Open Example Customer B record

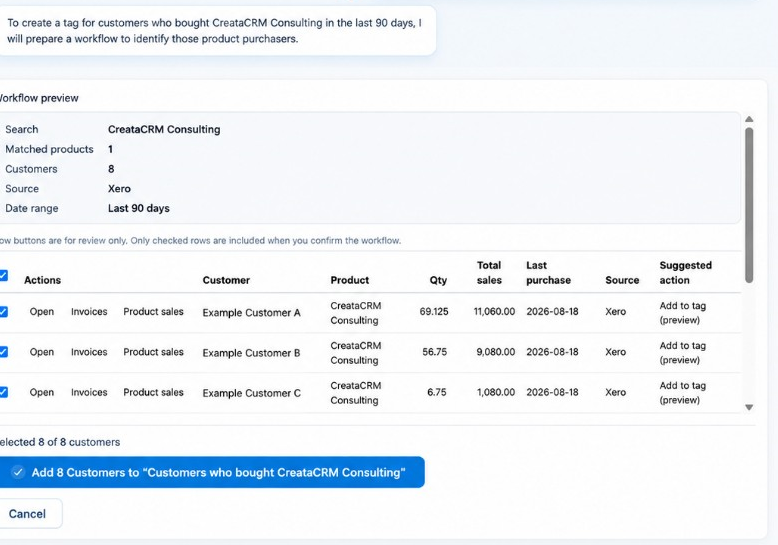pos(42,352)
